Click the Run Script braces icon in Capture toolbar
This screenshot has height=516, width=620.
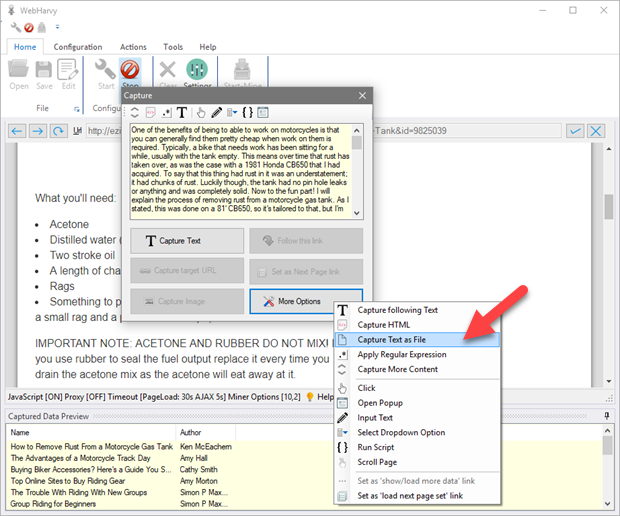click(x=248, y=113)
